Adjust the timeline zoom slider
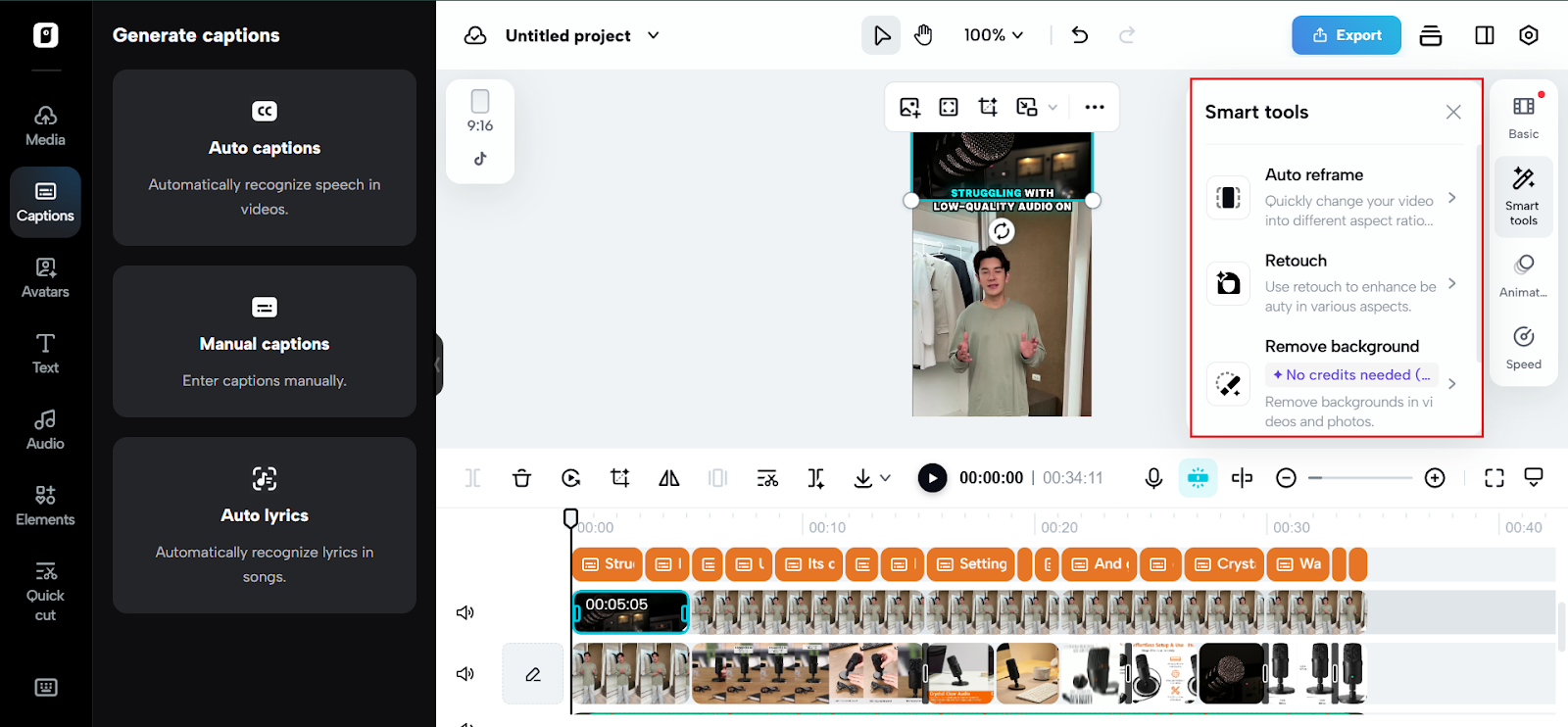Image resolution: width=1568 pixels, height=727 pixels. pyautogui.click(x=1360, y=478)
